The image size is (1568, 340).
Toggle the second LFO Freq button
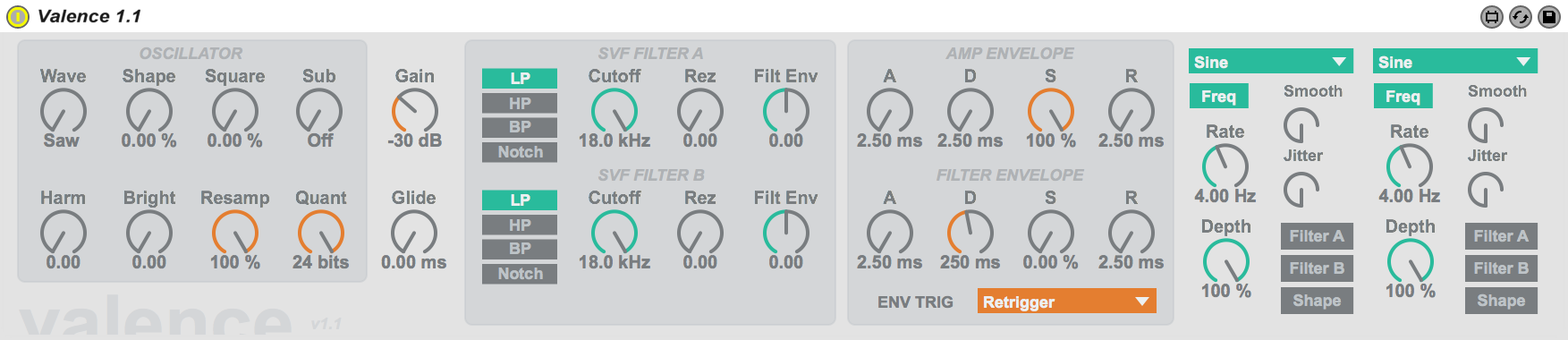(1403, 97)
